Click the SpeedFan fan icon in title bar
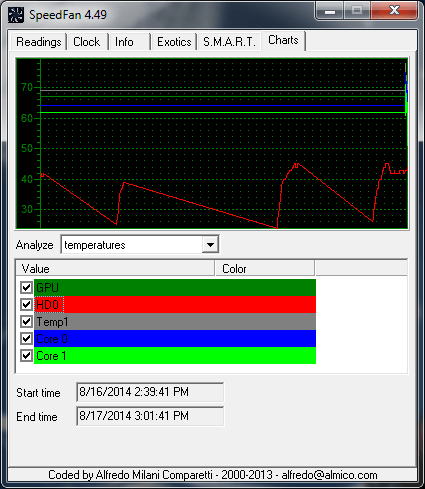The image size is (425, 489). pyautogui.click(x=16, y=15)
